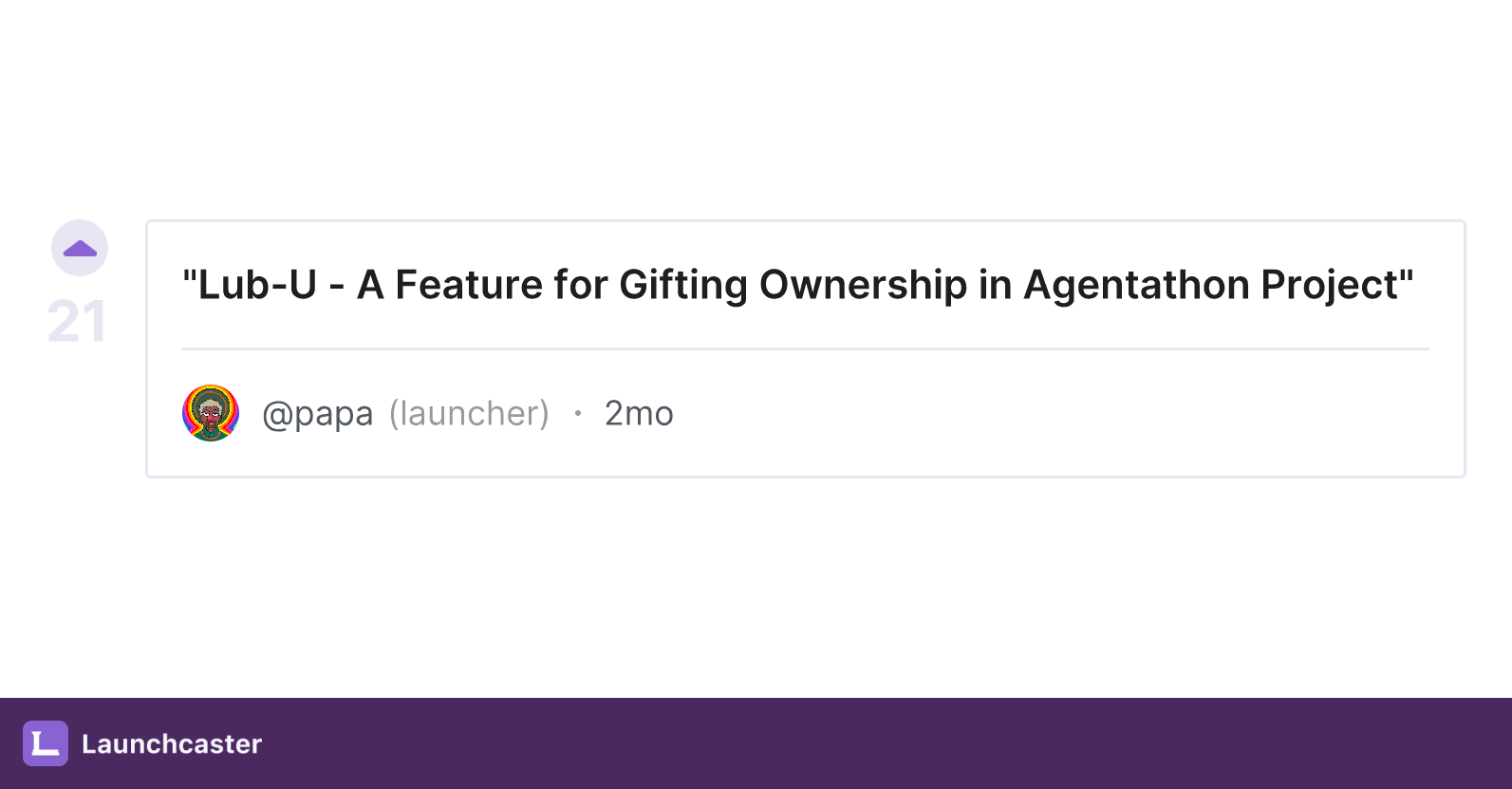The width and height of the screenshot is (1512, 789).
Task: Select the vote count 21
Action: click(77, 321)
